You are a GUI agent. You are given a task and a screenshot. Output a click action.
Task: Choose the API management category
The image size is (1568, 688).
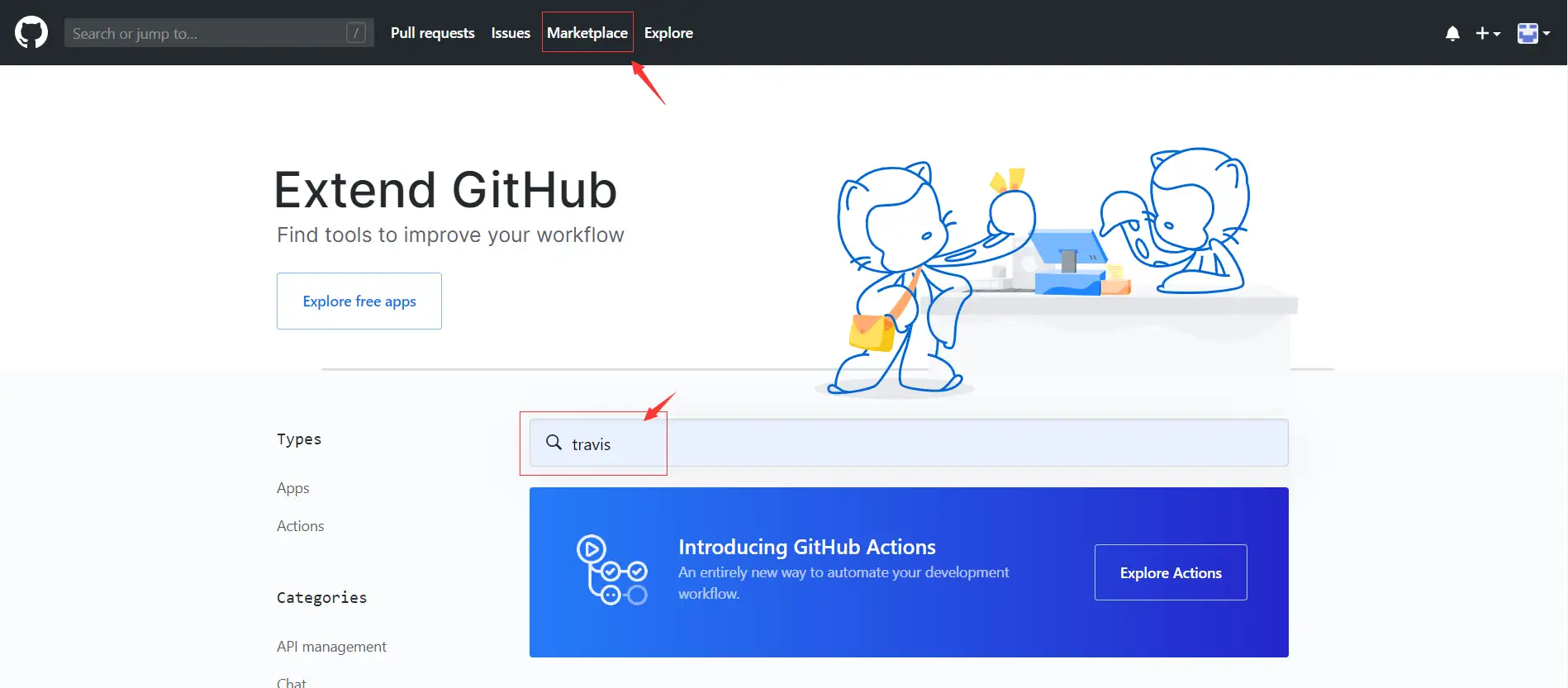coord(331,647)
